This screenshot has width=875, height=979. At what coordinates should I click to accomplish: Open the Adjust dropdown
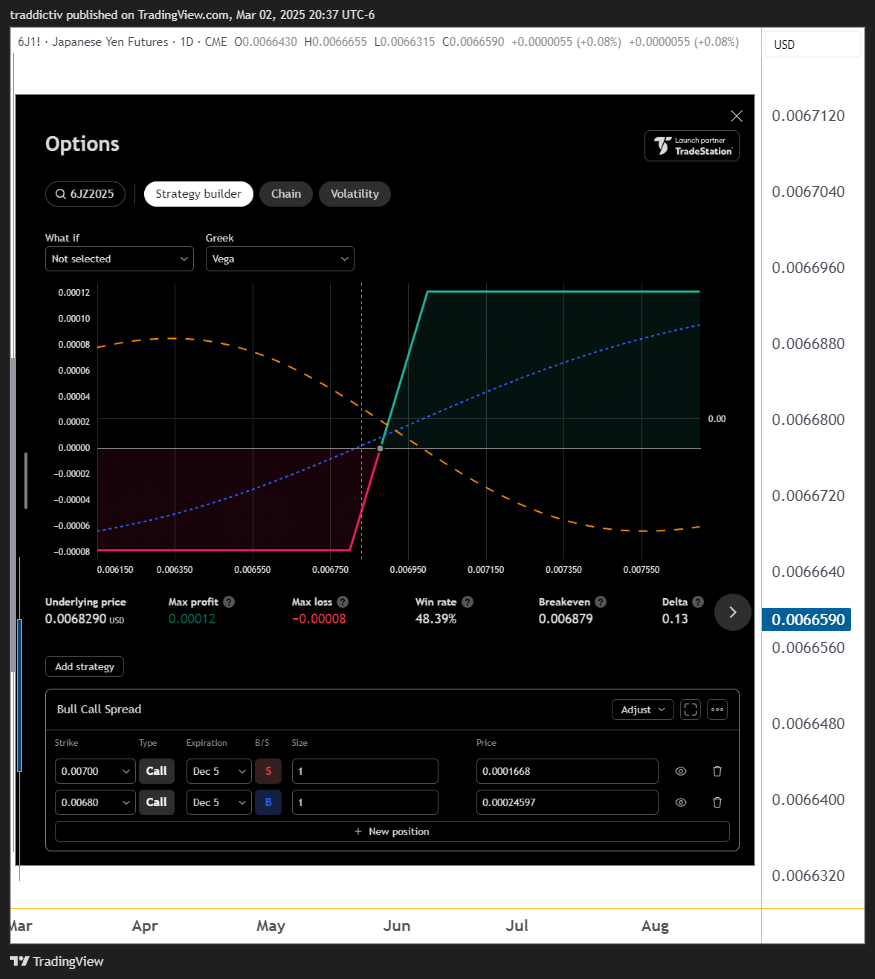(x=643, y=710)
